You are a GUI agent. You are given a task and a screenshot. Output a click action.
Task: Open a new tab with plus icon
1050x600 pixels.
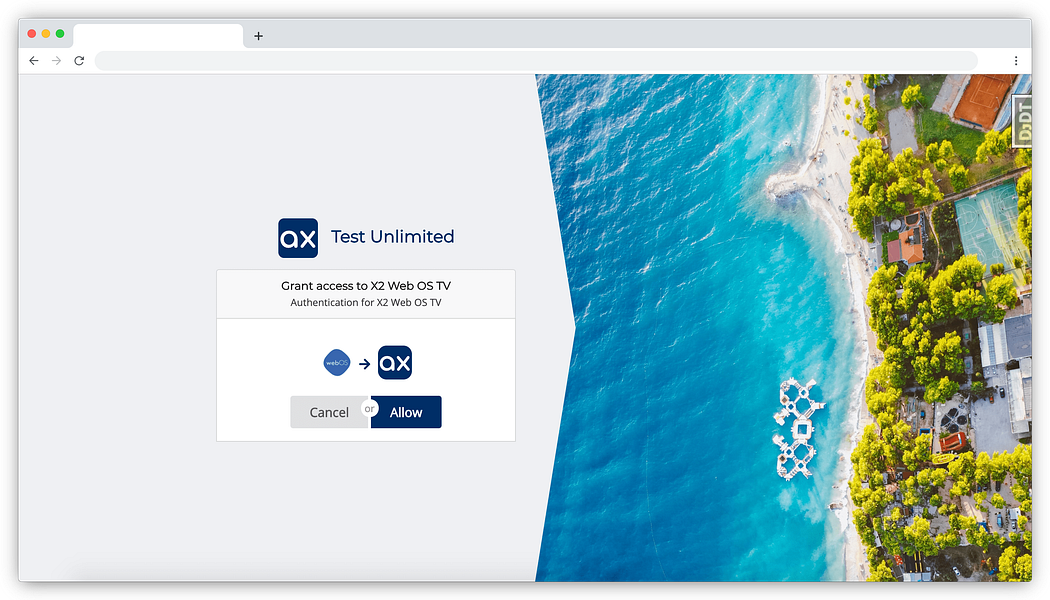[x=258, y=36]
